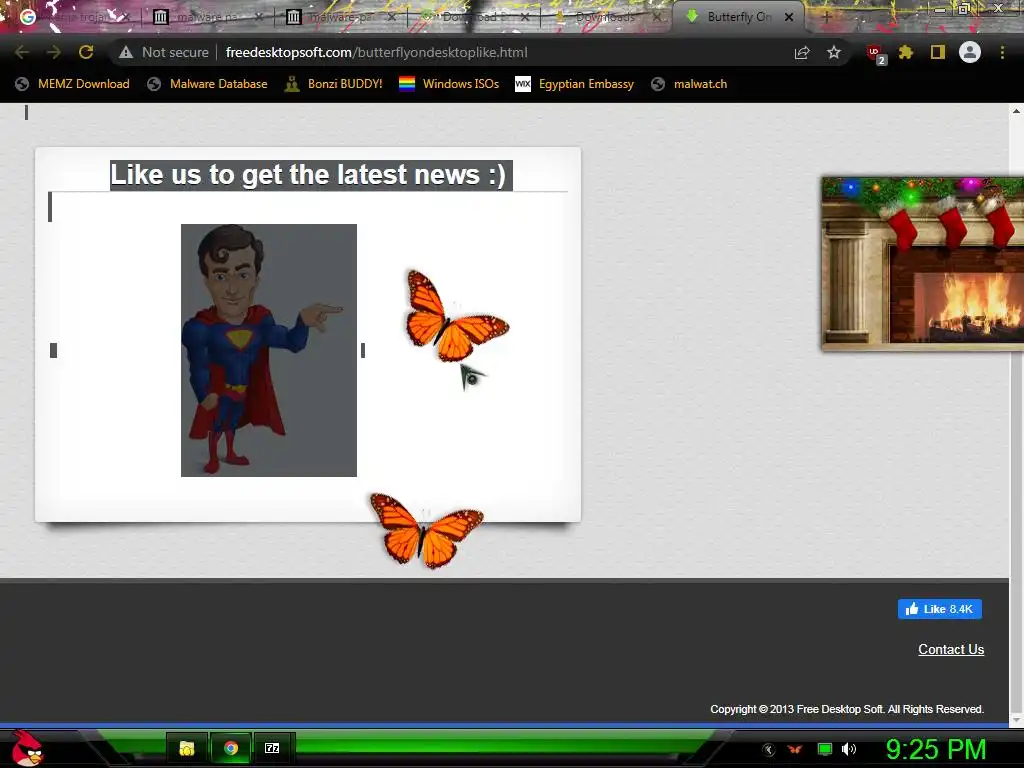This screenshot has width=1024, height=768.
Task: Open Egyptian Embassy bookmark
Action: point(575,84)
